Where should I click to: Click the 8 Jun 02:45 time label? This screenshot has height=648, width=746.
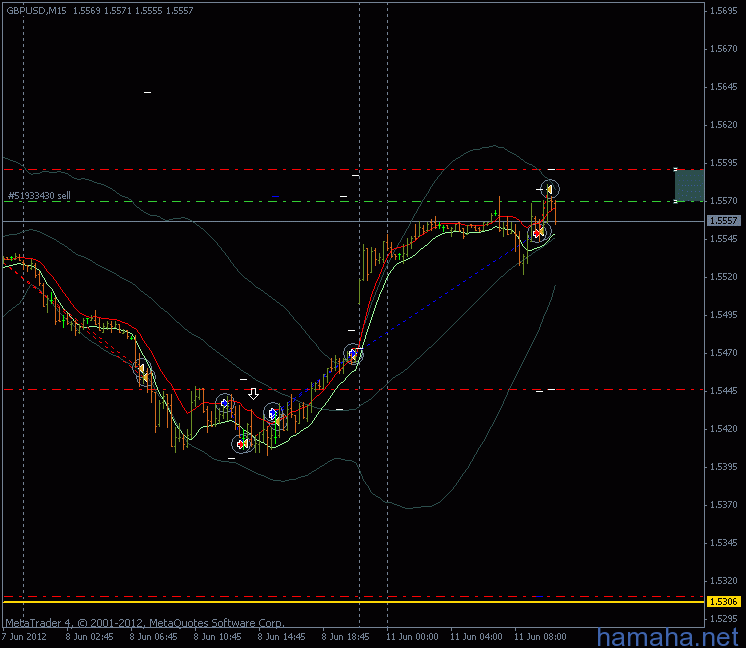[x=89, y=637]
